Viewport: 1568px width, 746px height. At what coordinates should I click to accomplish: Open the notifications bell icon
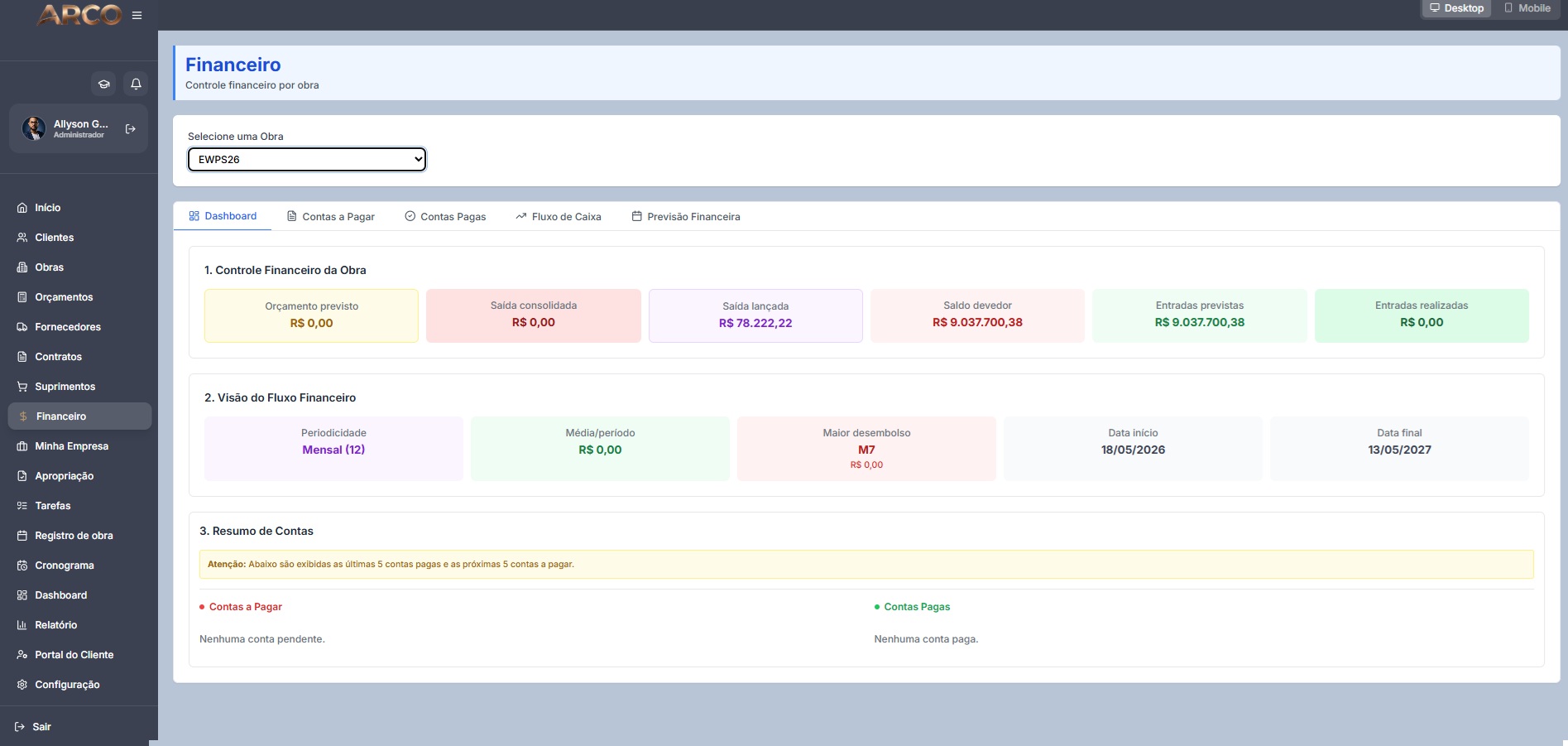click(137, 84)
